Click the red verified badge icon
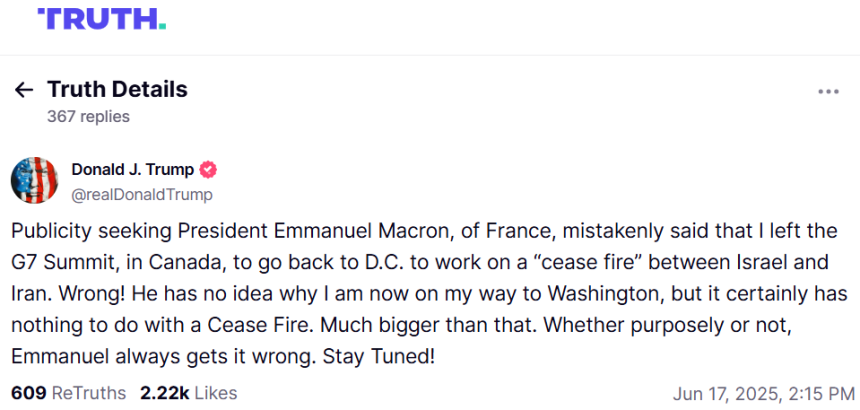Screen dimensions: 860x410 click(x=208, y=170)
